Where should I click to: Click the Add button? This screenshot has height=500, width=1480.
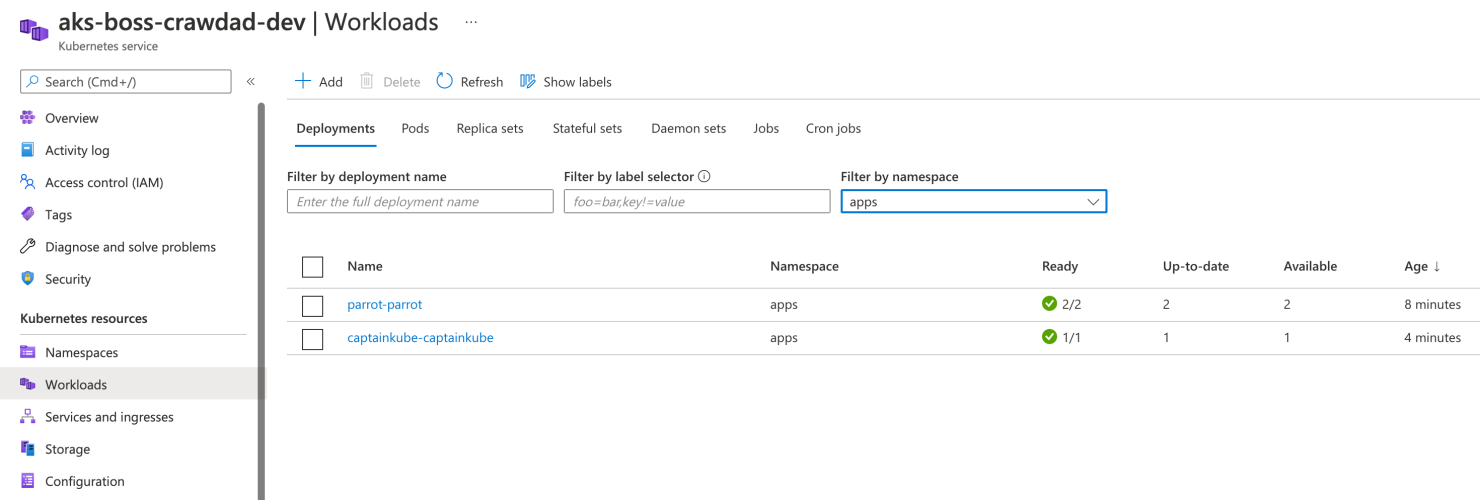tap(319, 82)
